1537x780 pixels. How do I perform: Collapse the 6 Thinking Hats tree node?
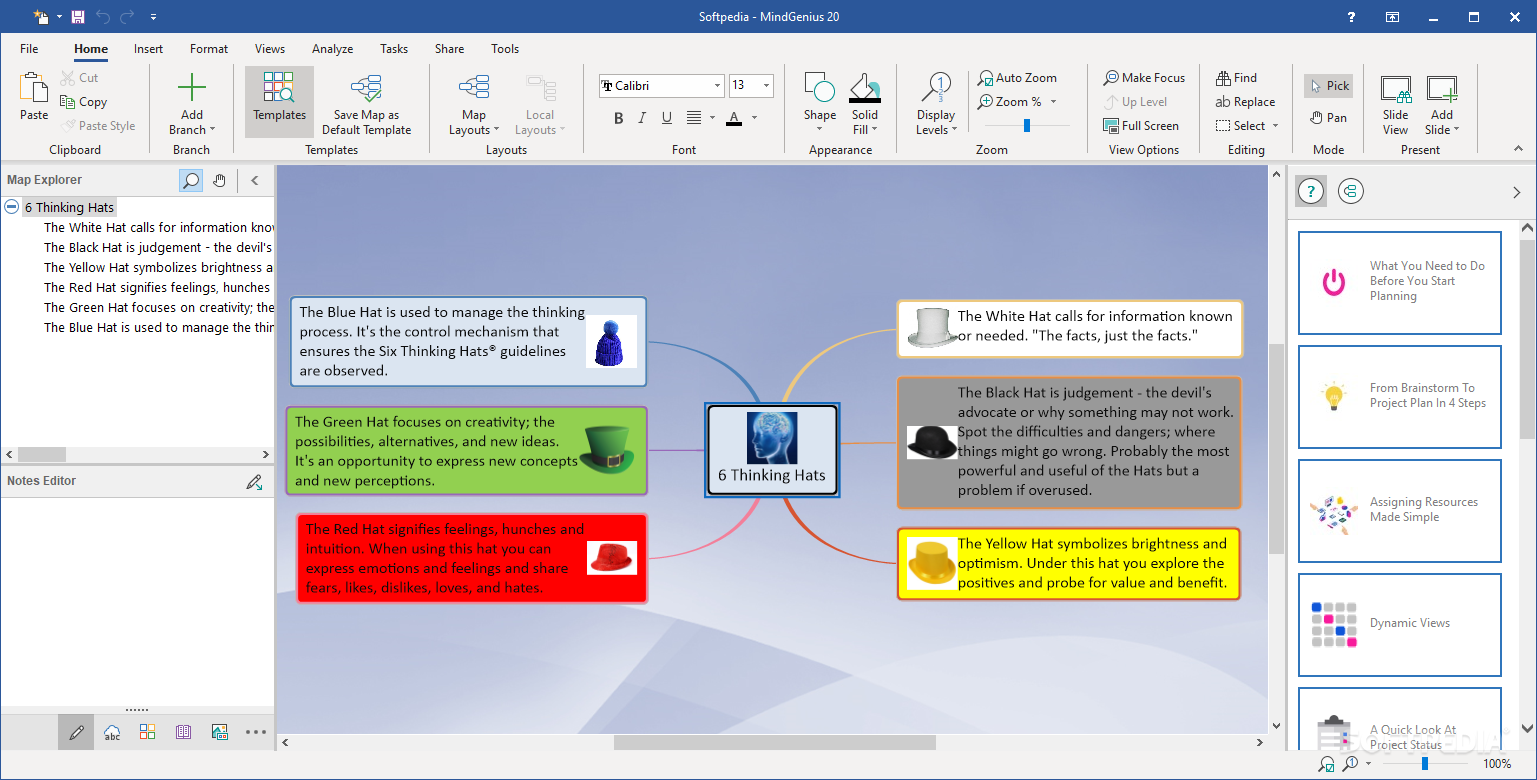click(x=12, y=207)
